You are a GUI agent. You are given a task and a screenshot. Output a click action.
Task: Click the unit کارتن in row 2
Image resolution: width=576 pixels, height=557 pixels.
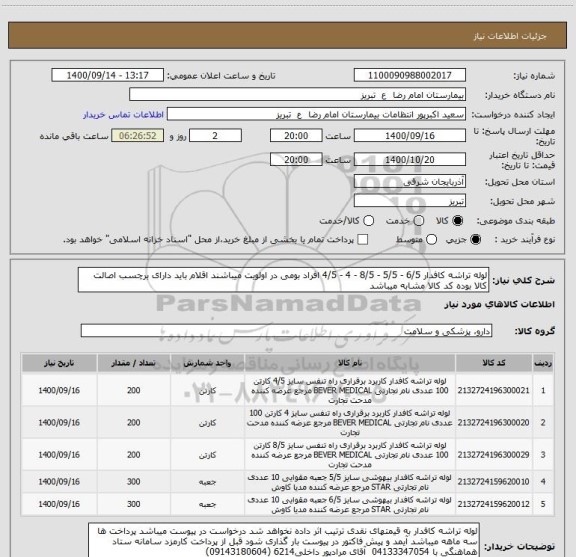click(207, 423)
